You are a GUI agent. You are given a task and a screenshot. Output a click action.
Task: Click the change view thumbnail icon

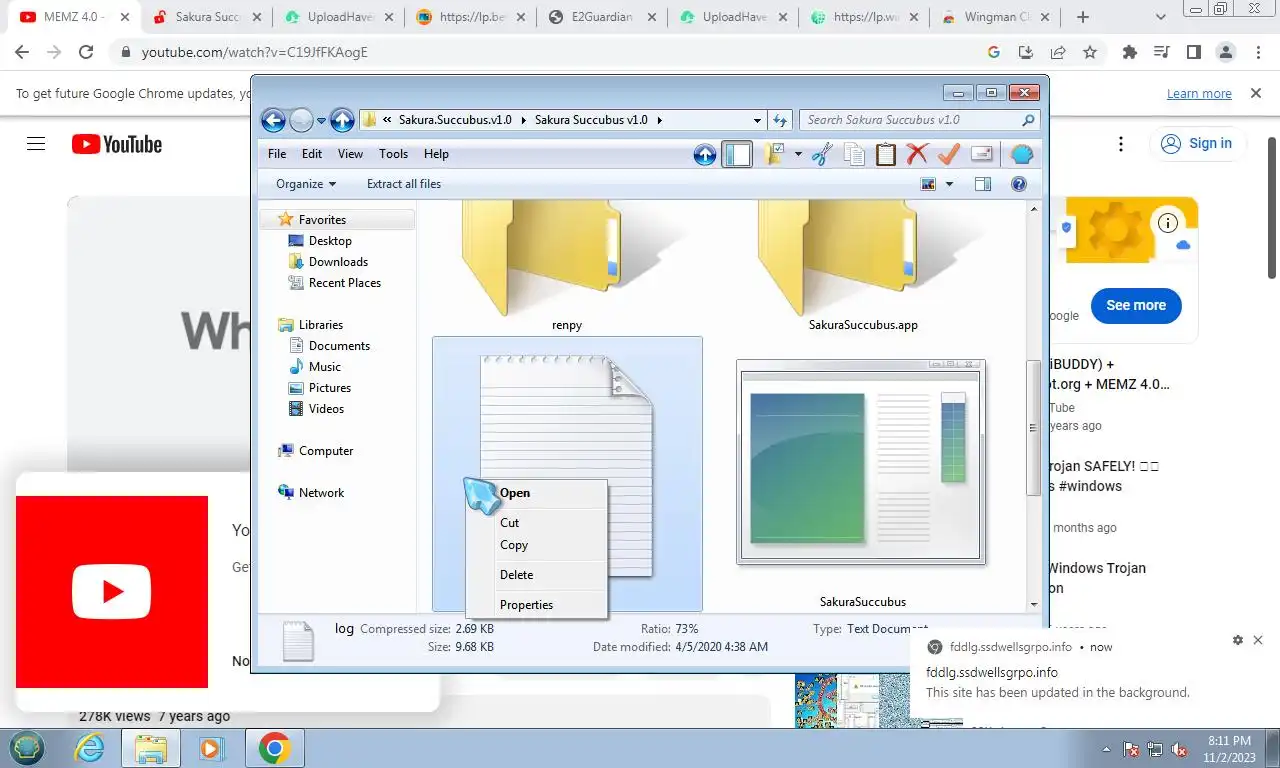(x=928, y=184)
